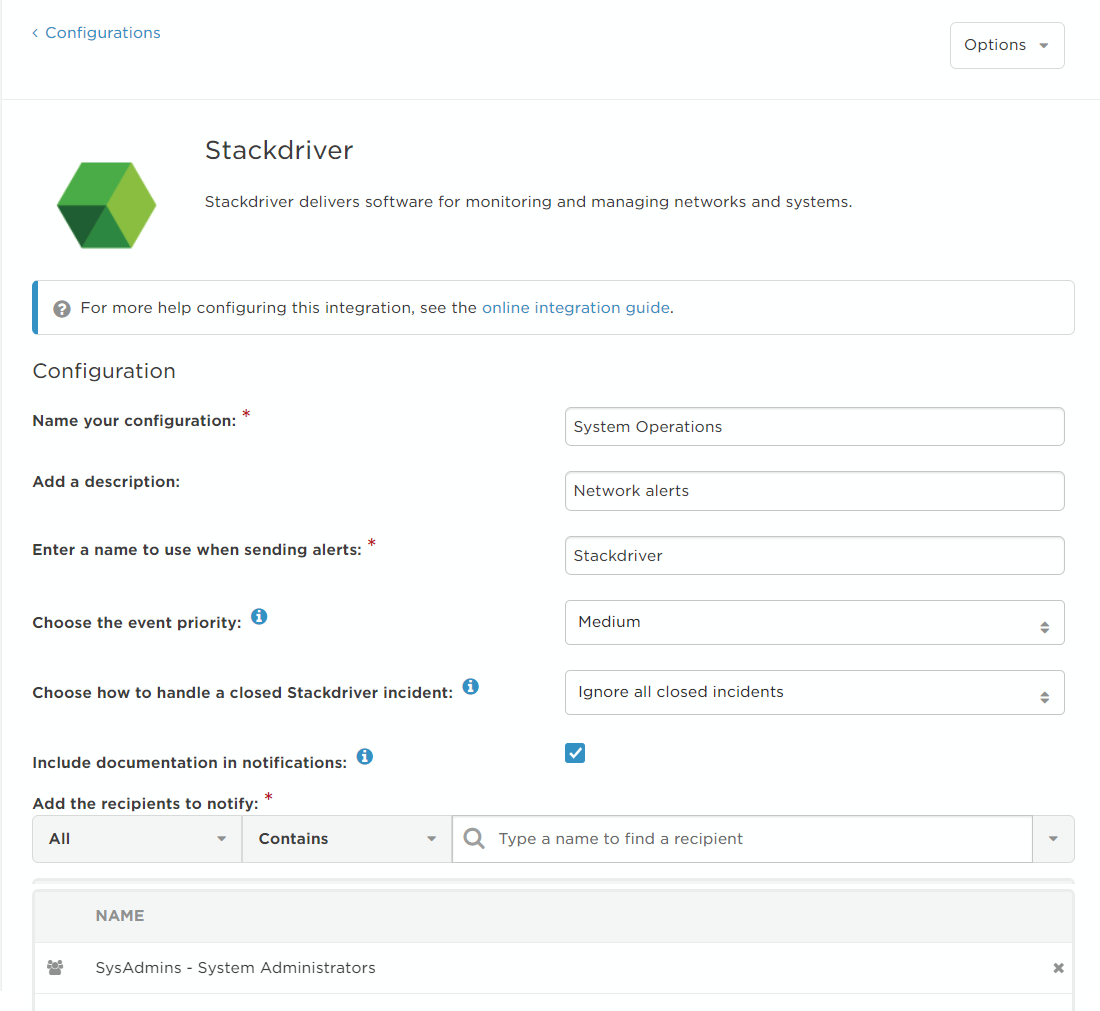The image size is (1100, 1011).
Task: Click the include documentation info icon
Action: pos(365,756)
